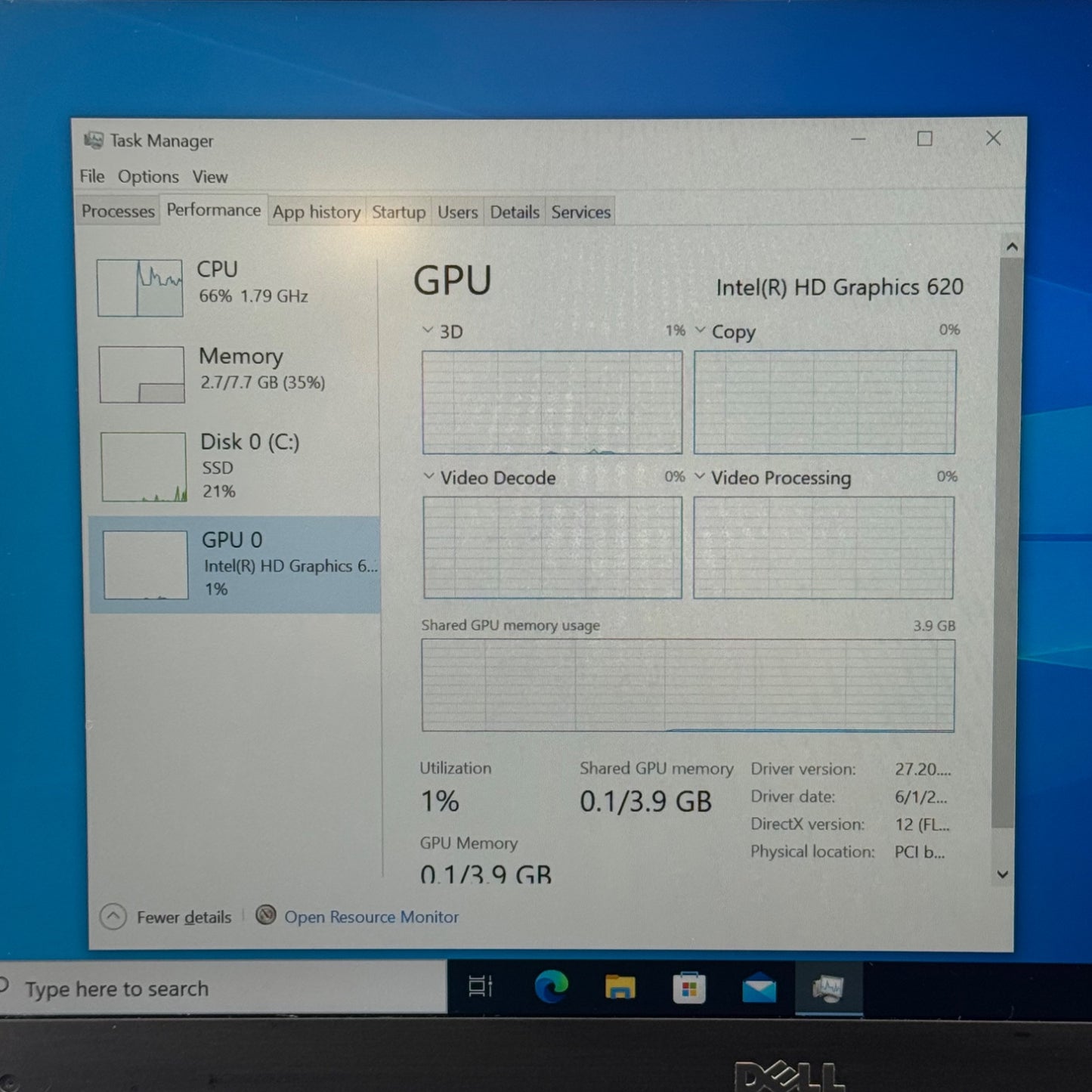Open the Options menu
Image resolution: width=1092 pixels, height=1092 pixels.
point(148,177)
